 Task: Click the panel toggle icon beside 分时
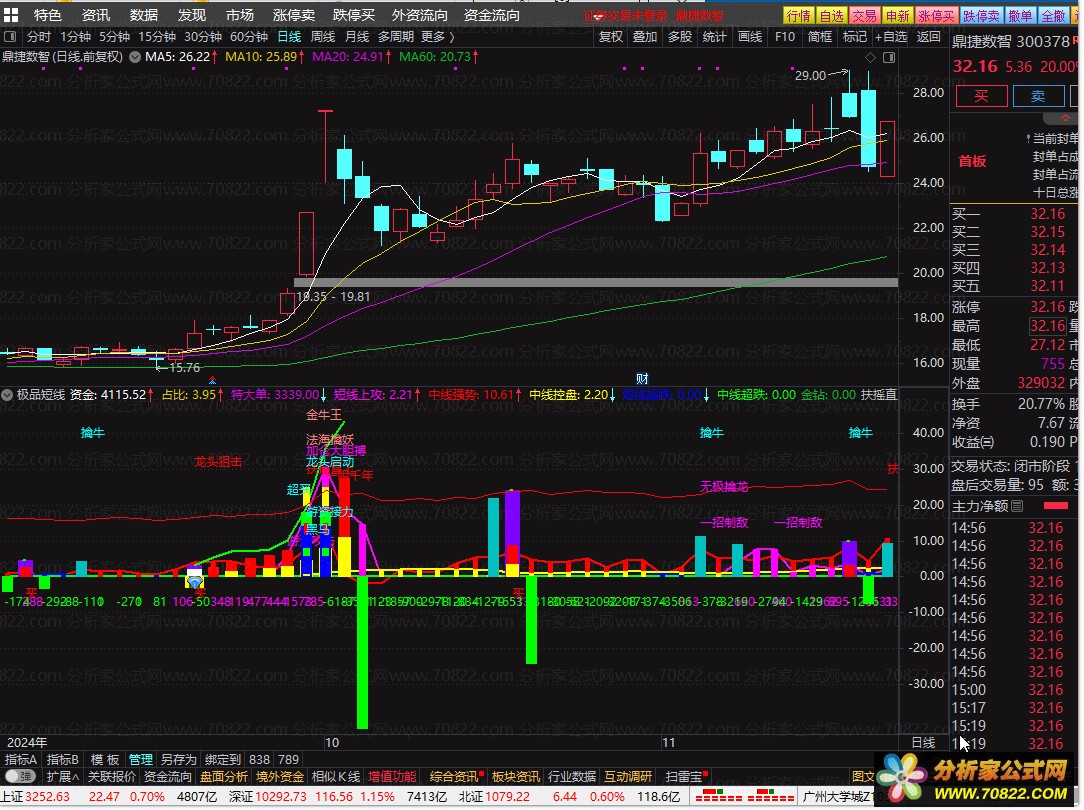[10, 37]
